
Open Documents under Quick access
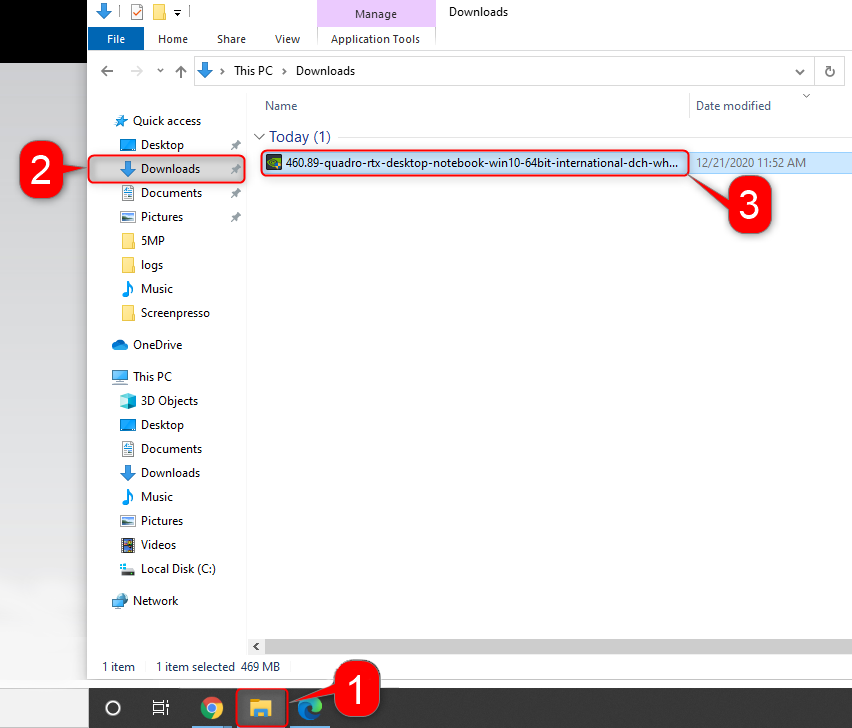click(171, 193)
